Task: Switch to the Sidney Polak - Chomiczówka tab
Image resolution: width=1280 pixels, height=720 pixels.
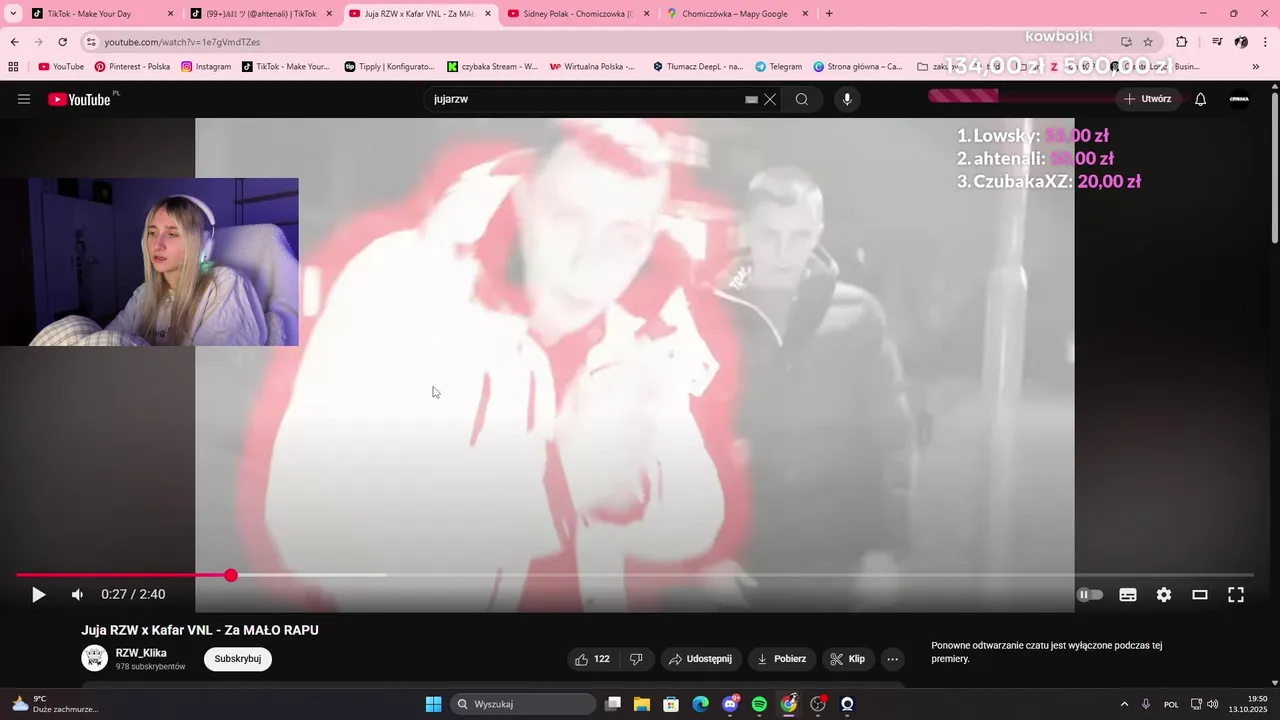Action: 578,14
